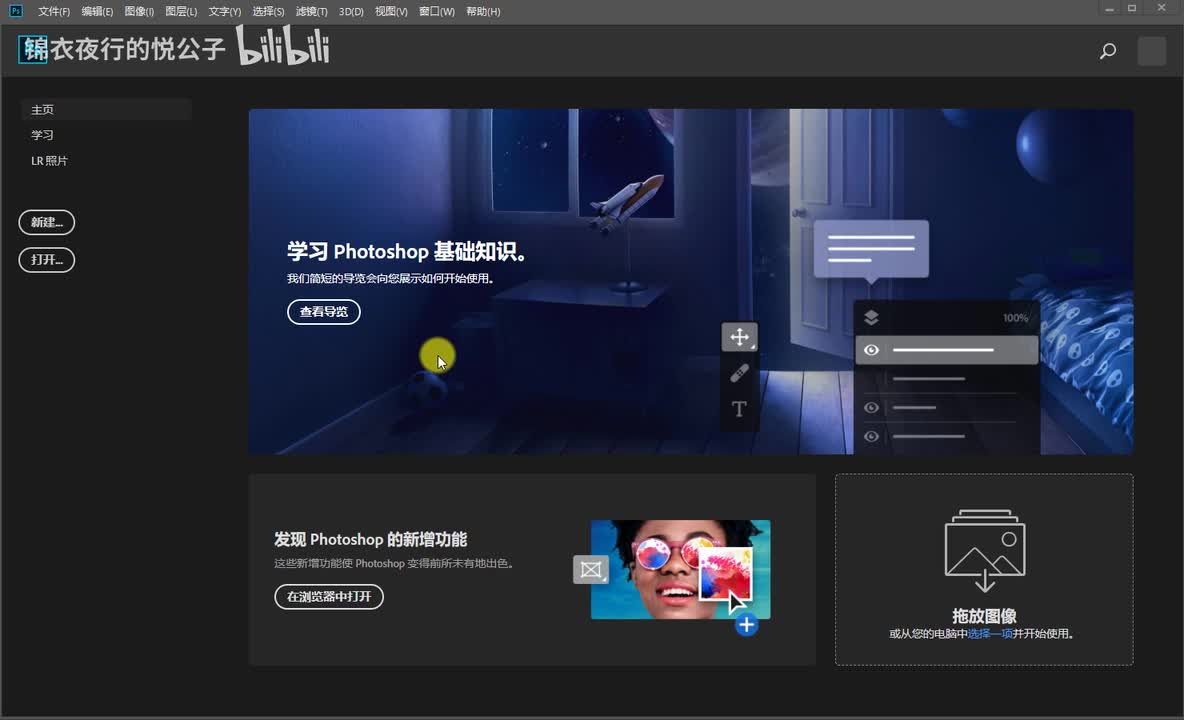The height and width of the screenshot is (720, 1184).
Task: Select the 主页 sidebar tab
Action: point(106,109)
